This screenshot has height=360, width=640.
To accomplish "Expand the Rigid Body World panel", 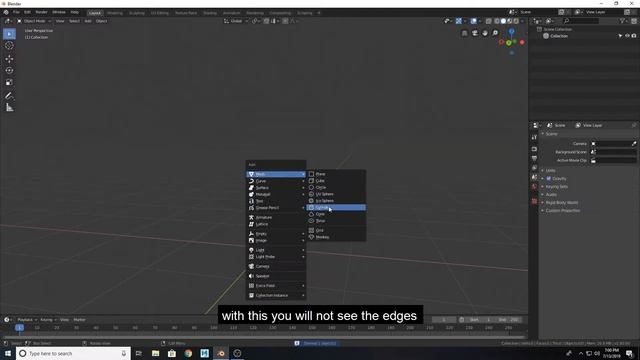I will click(x=561, y=203).
